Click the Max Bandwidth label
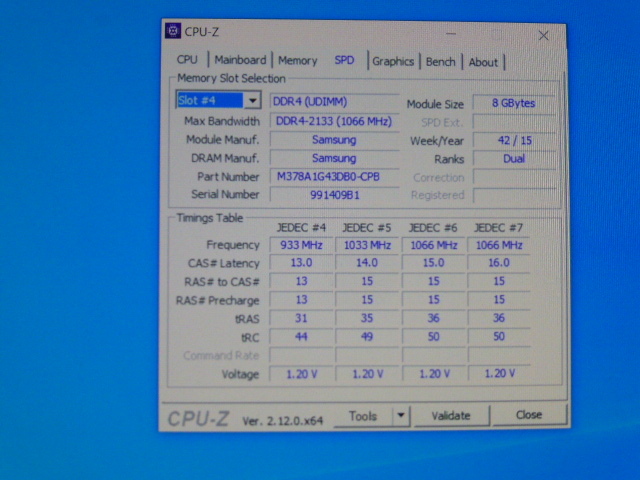The height and width of the screenshot is (480, 640). point(222,121)
